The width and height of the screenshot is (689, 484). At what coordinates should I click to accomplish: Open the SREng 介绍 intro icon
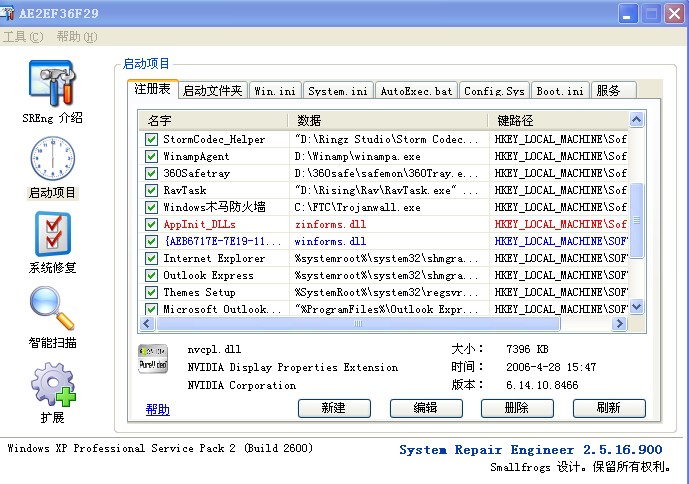coord(53,83)
